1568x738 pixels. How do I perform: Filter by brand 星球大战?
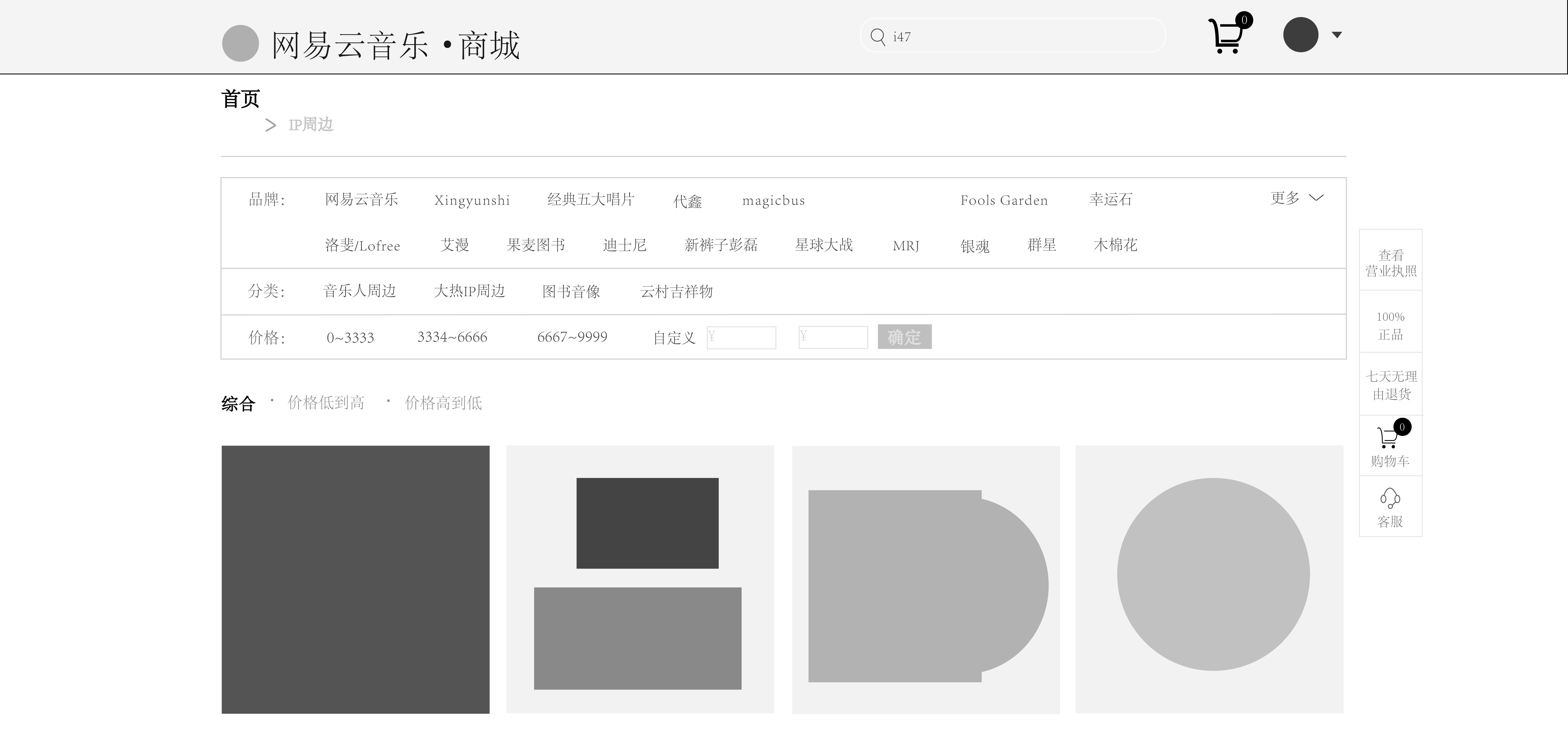point(824,245)
